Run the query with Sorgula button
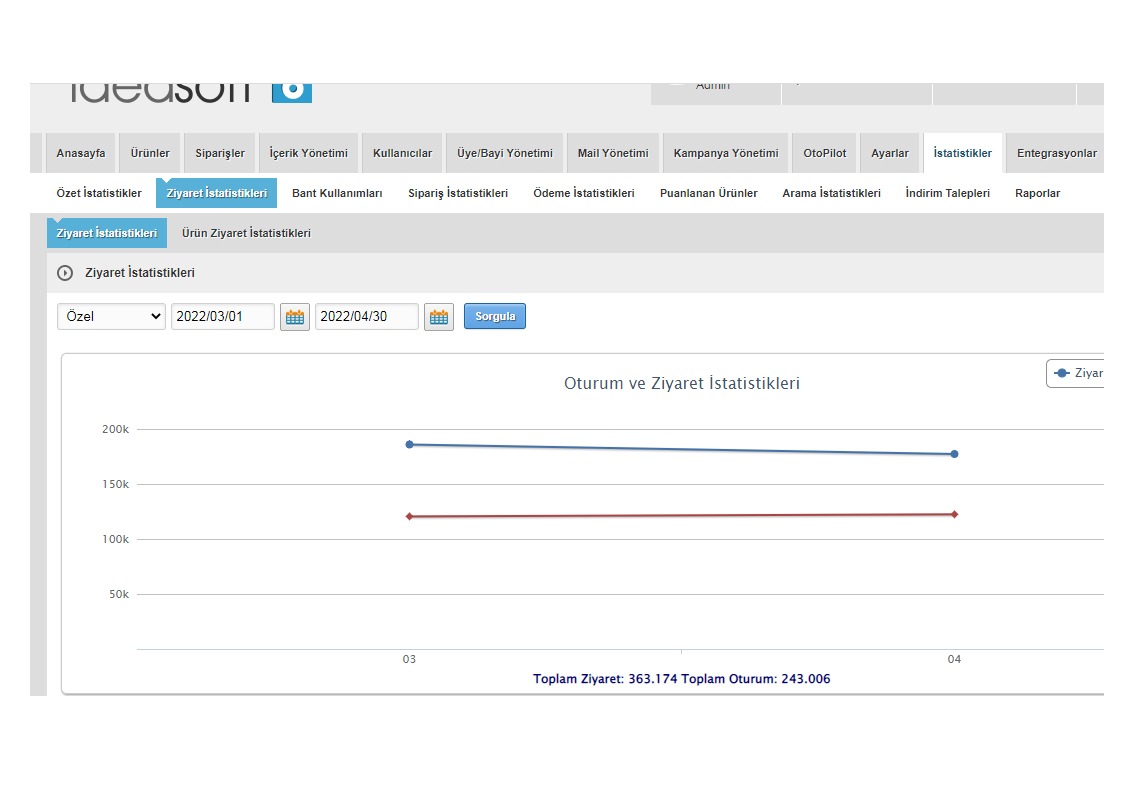Image resolution: width=1122 pixels, height=793 pixels. pos(494,316)
